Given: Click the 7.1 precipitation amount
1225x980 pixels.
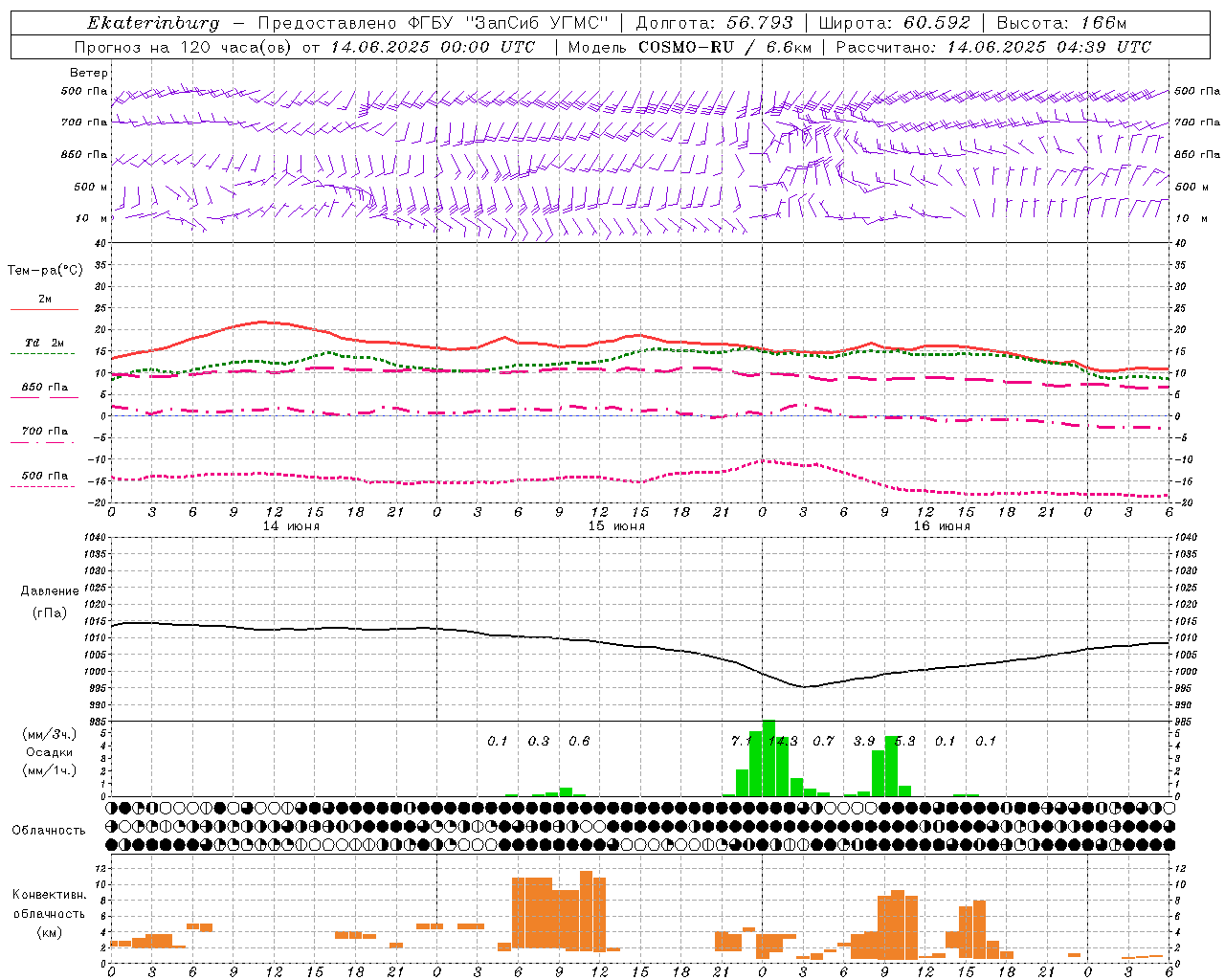Looking at the screenshot, I should click(741, 742).
